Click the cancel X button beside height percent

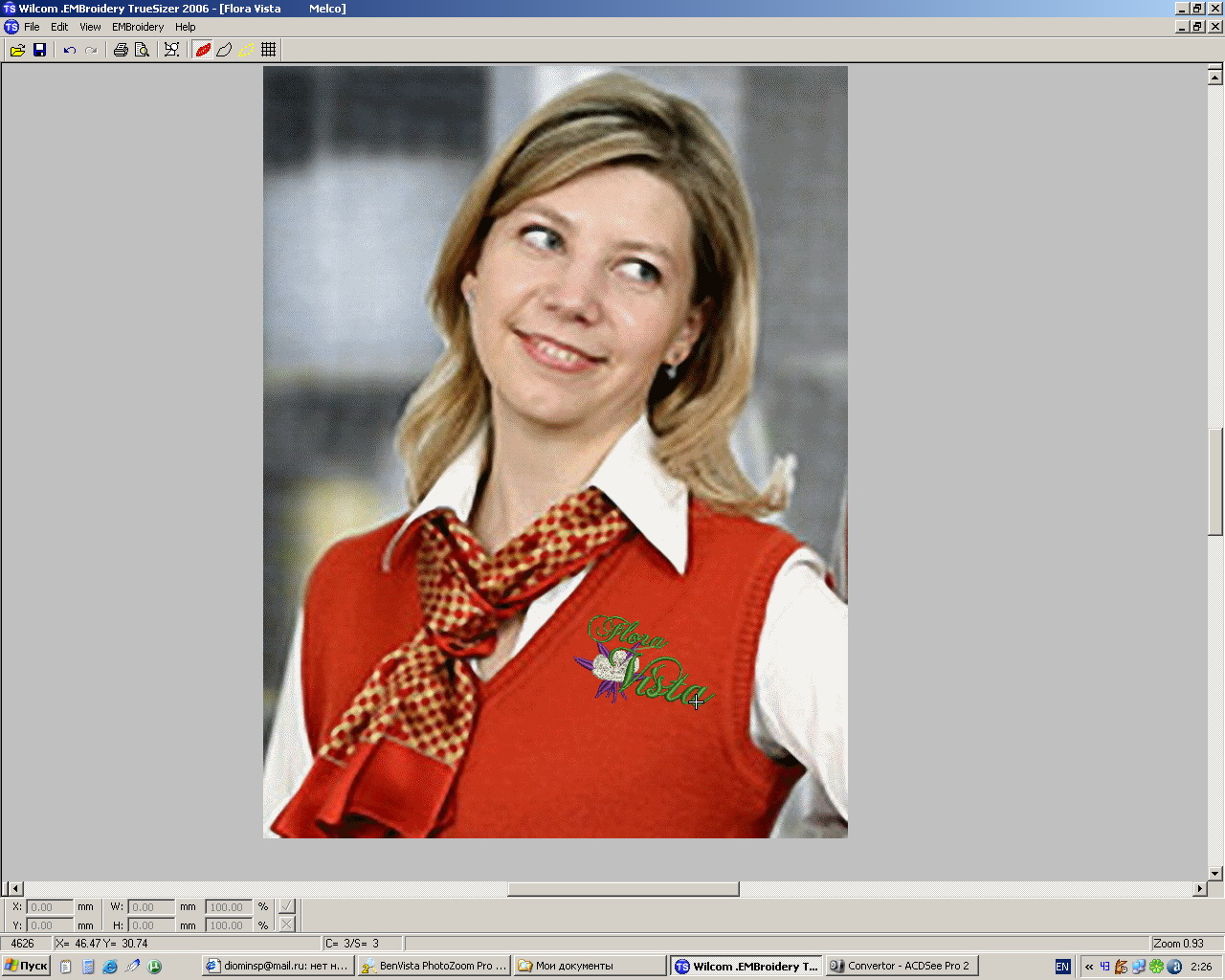click(x=286, y=924)
